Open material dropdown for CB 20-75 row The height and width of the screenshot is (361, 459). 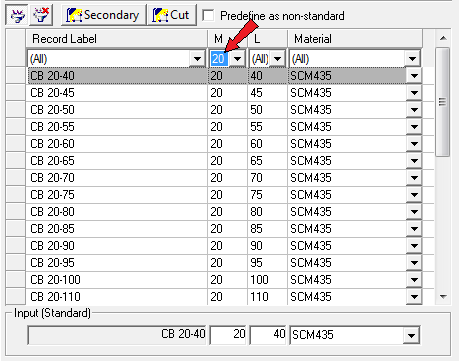[x=414, y=195]
